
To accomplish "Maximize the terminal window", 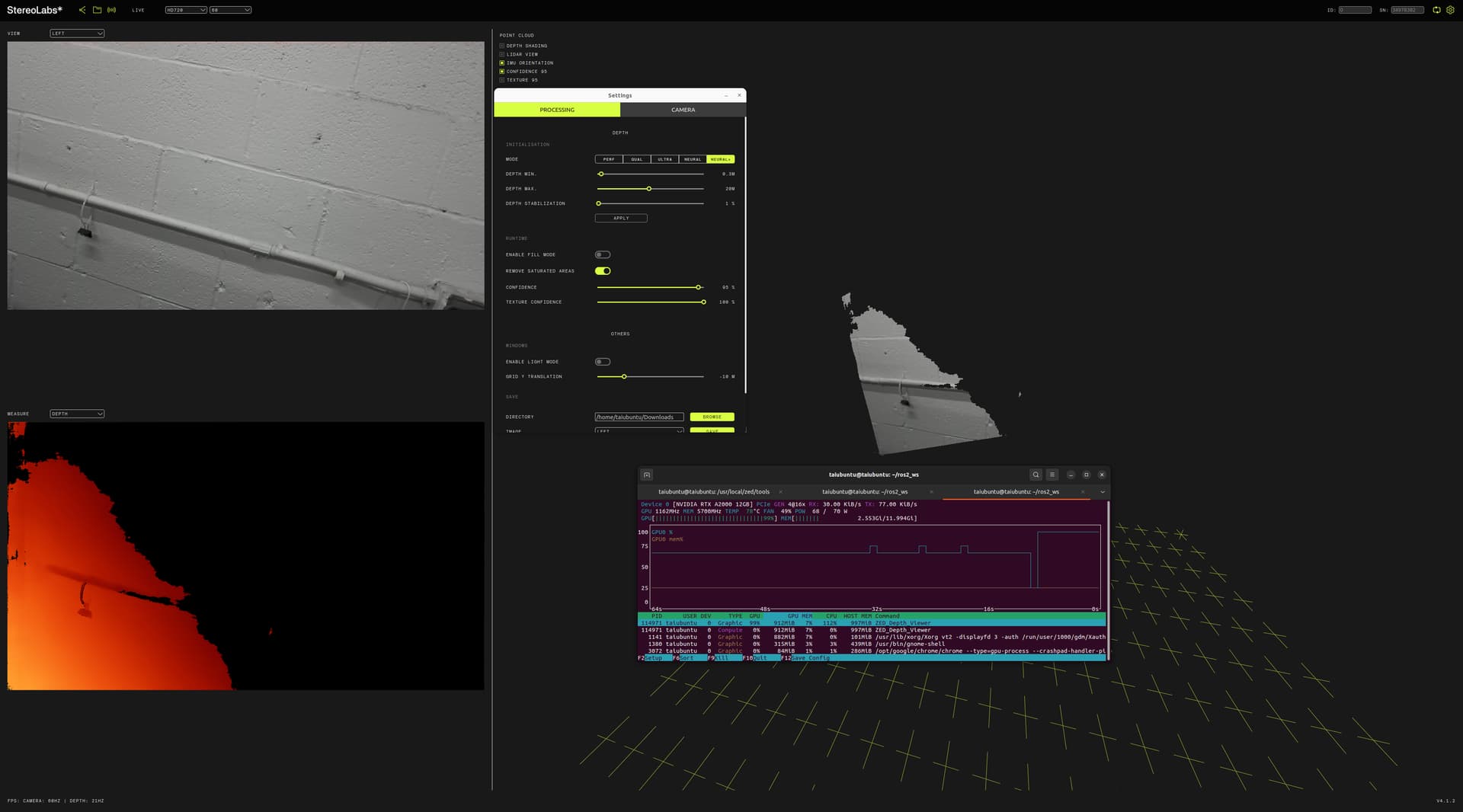I will pos(1087,475).
